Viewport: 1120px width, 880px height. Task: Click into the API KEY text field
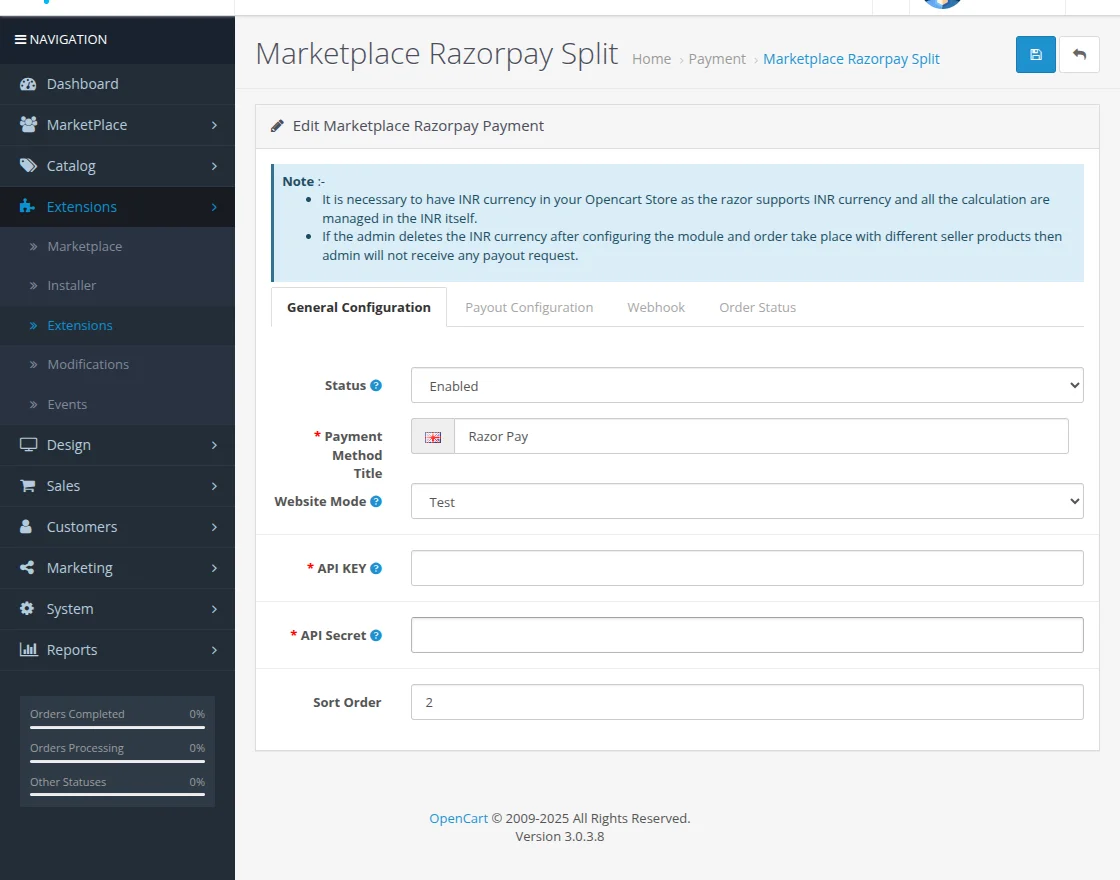click(746, 568)
